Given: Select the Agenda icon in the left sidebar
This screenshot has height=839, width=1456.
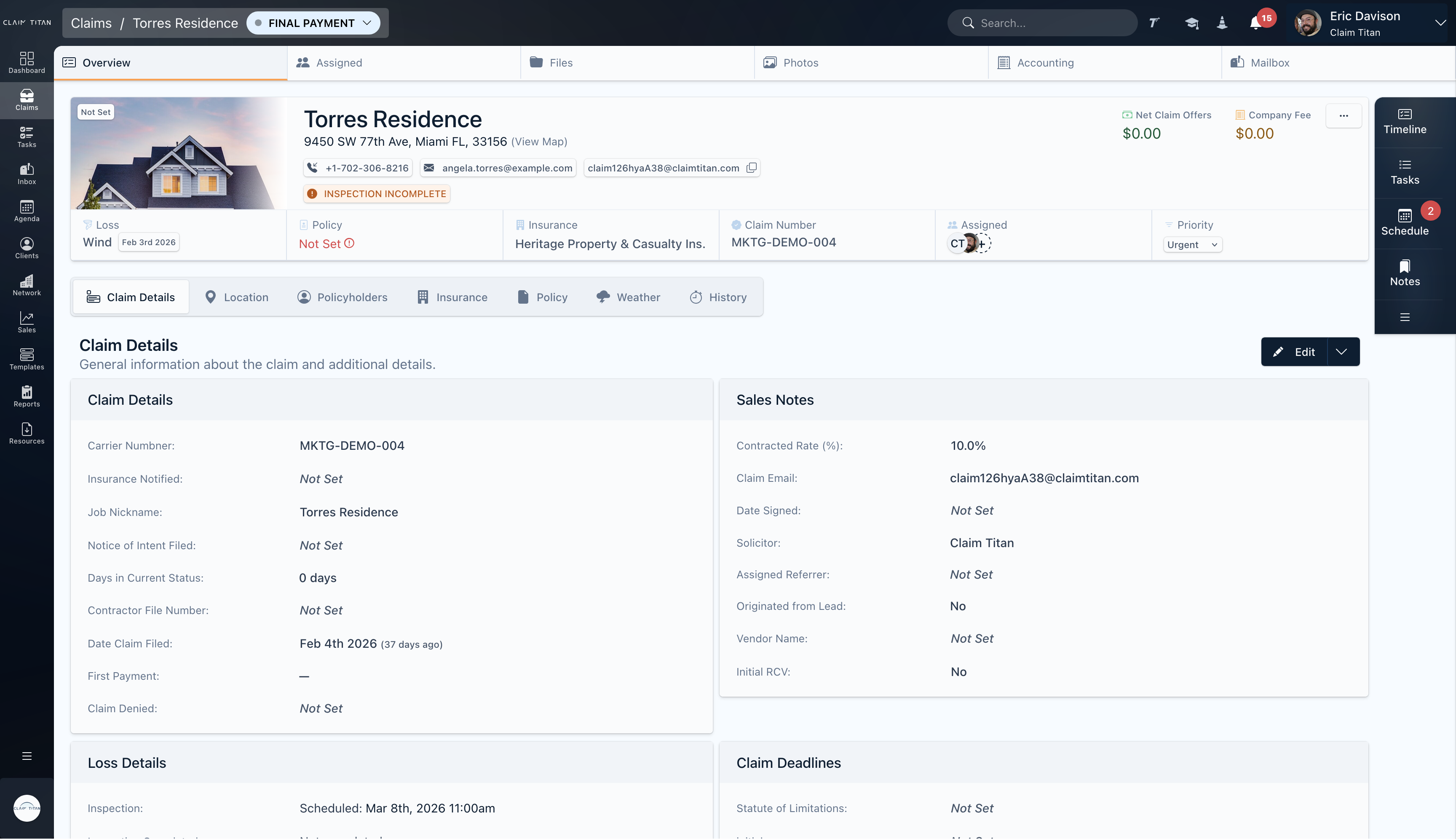Looking at the screenshot, I should (x=26, y=210).
